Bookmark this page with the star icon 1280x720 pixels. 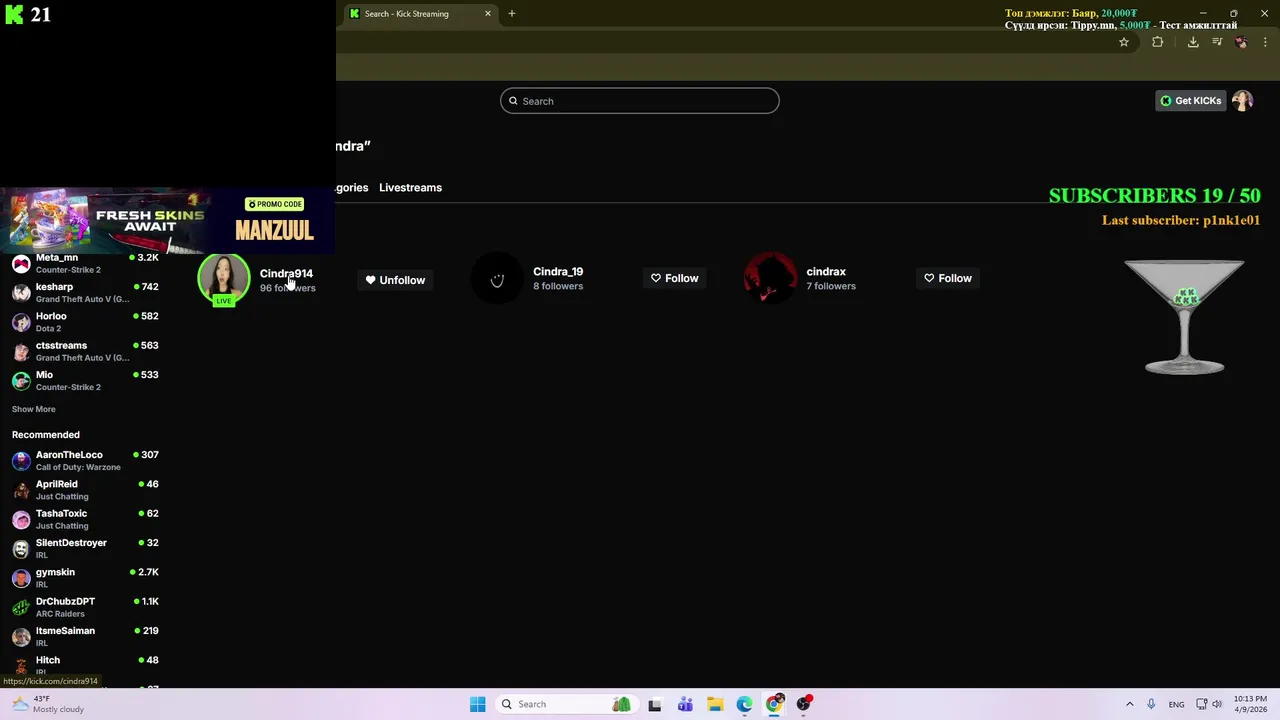[x=1124, y=42]
